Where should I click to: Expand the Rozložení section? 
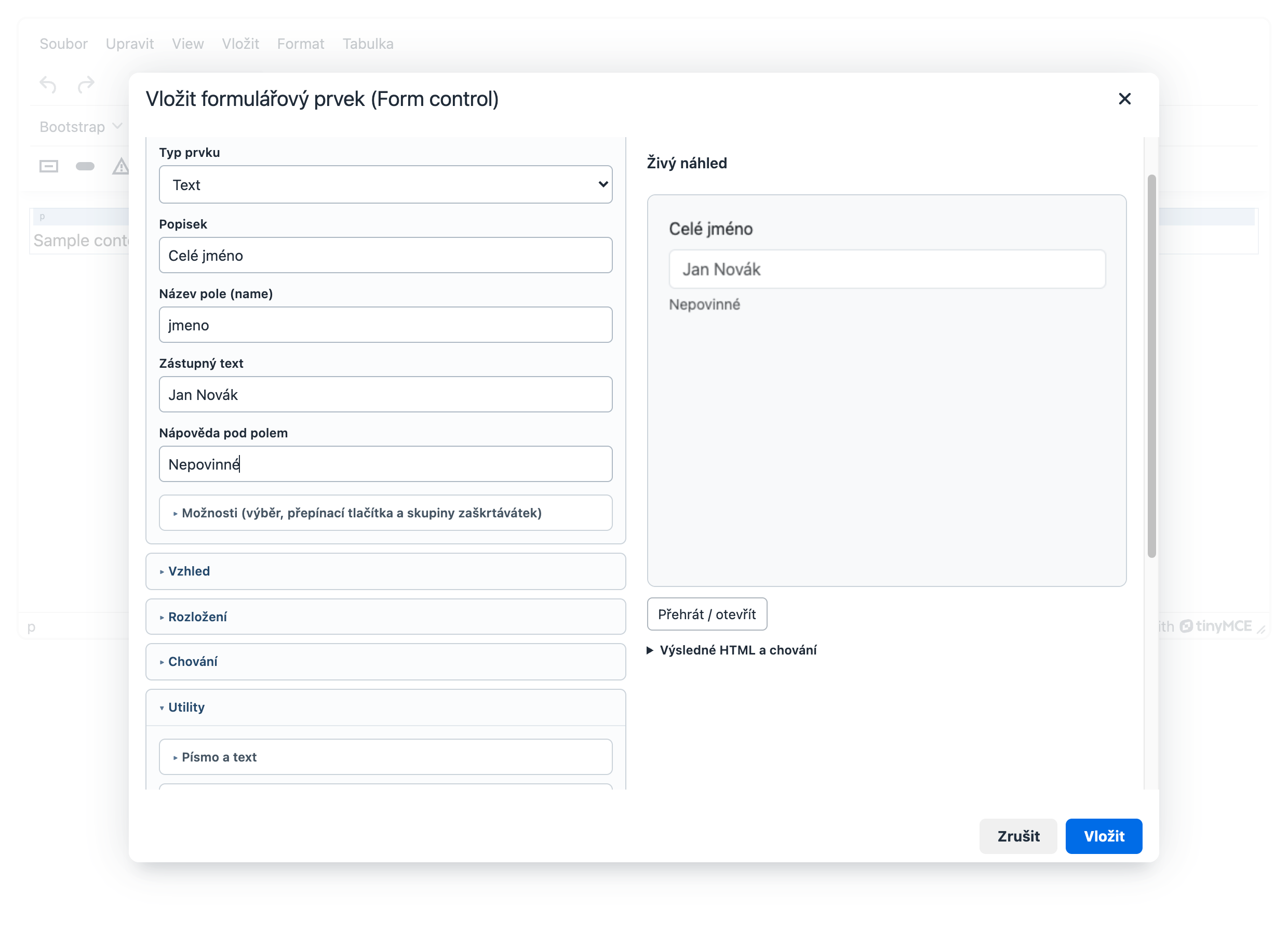click(x=385, y=617)
